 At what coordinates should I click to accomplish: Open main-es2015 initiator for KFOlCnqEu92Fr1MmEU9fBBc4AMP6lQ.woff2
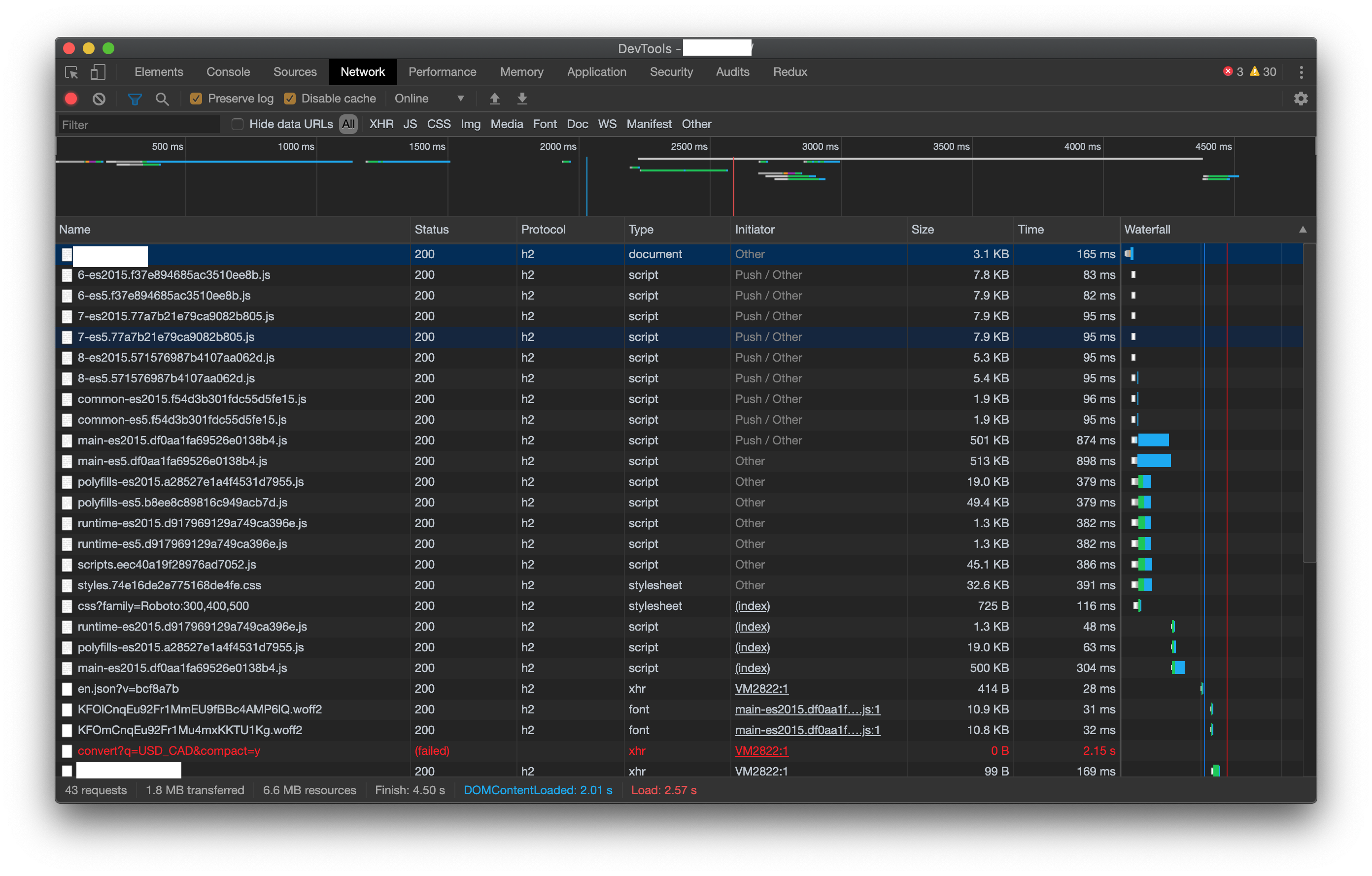pyautogui.click(x=807, y=709)
